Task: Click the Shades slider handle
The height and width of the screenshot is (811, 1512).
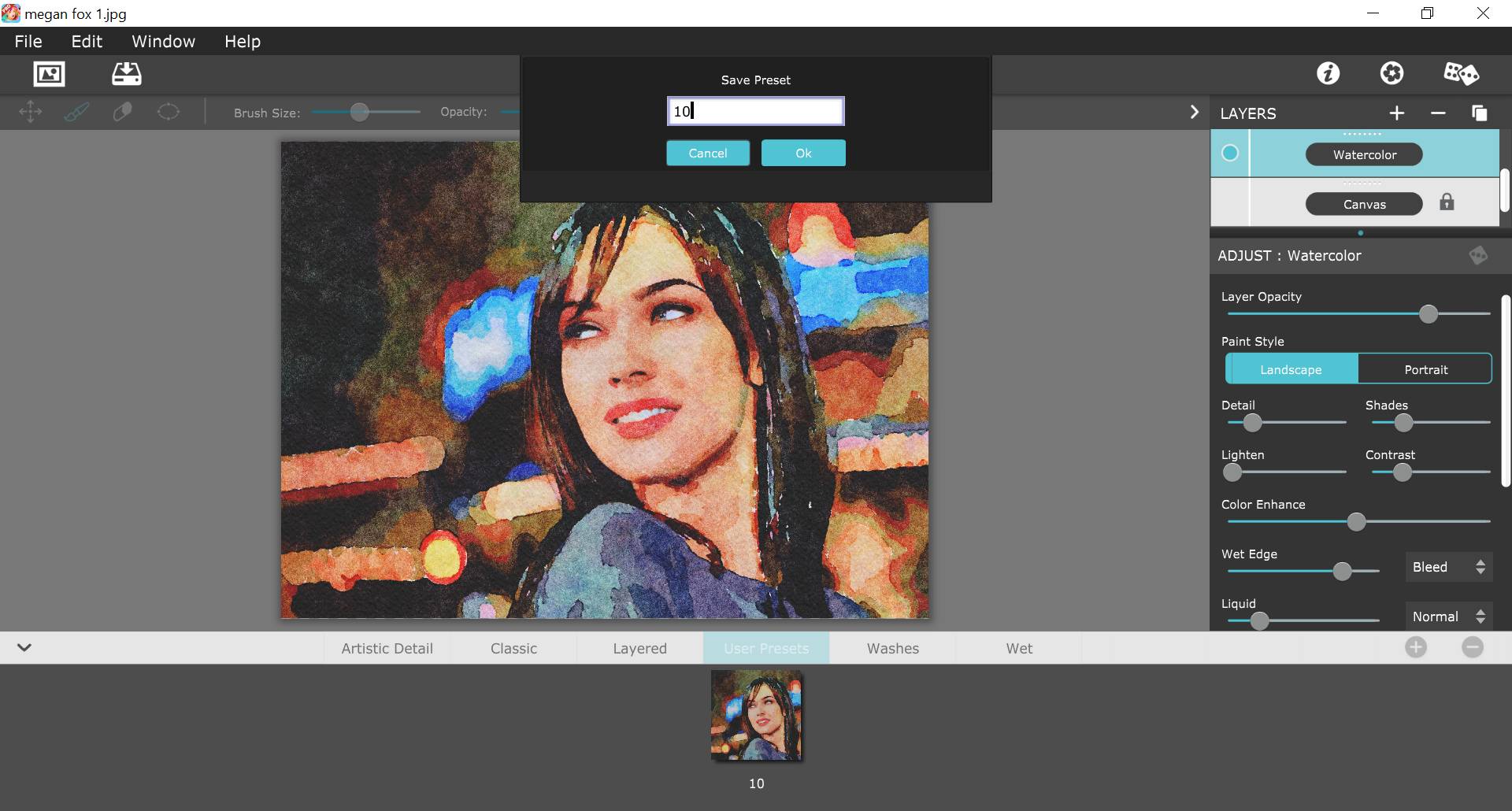Action: coord(1403,423)
